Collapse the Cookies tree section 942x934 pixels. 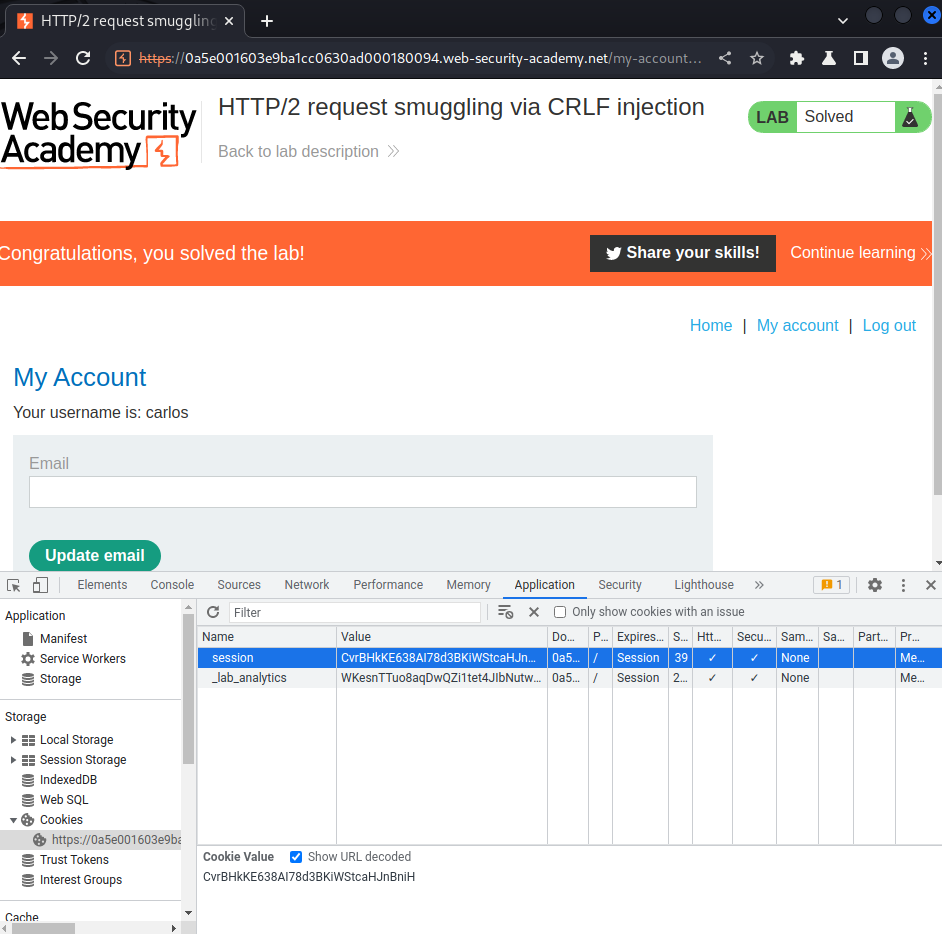pyautogui.click(x=13, y=820)
